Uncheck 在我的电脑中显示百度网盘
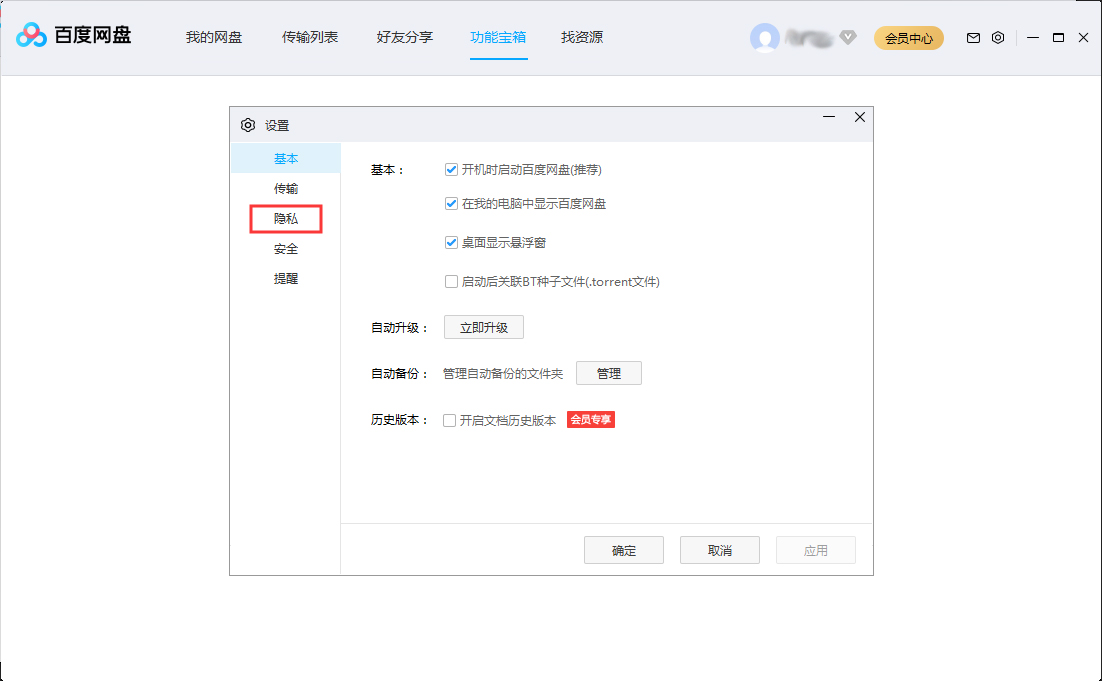 coord(451,206)
